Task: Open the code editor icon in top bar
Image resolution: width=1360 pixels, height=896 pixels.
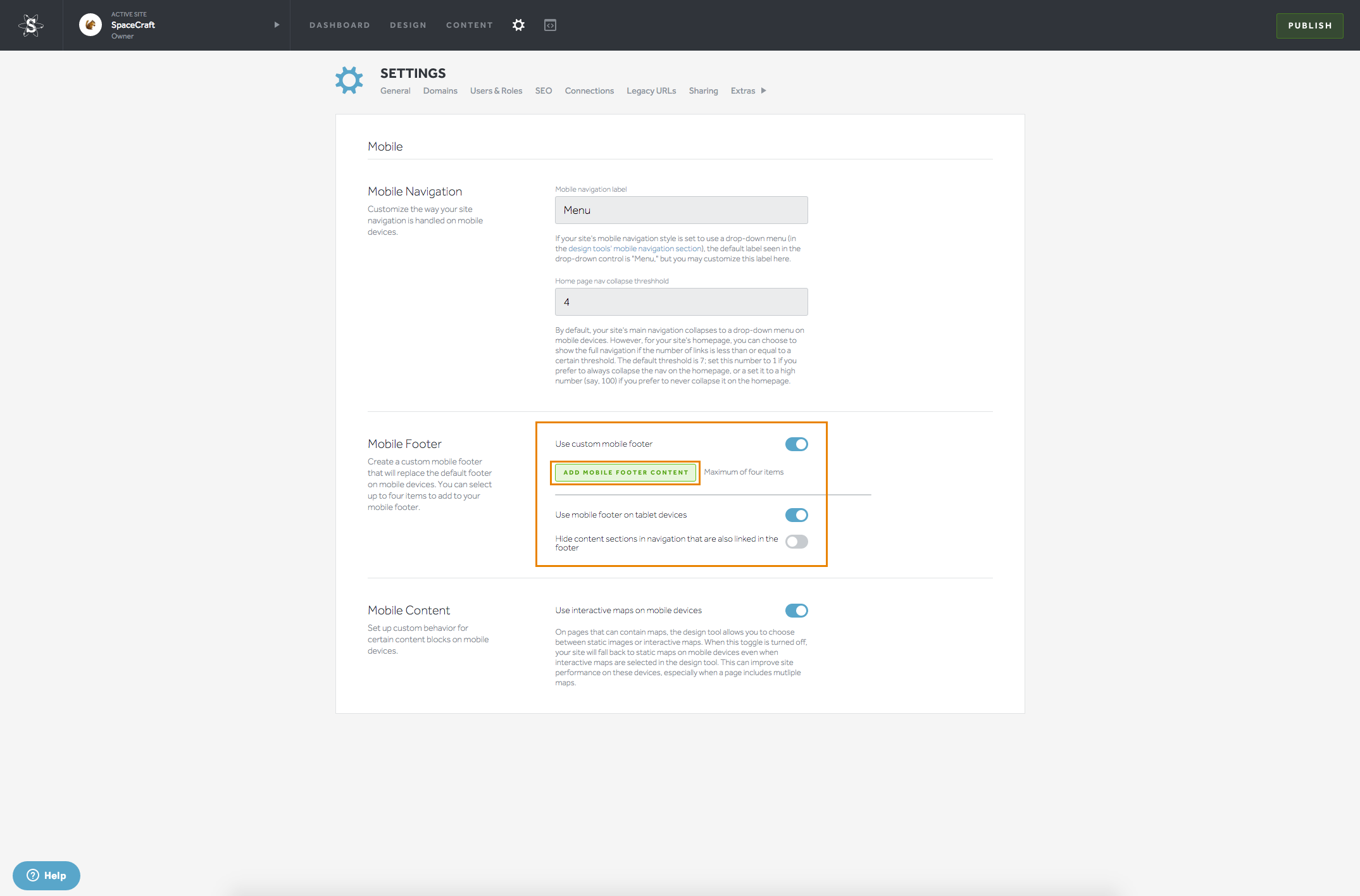Action: point(550,25)
